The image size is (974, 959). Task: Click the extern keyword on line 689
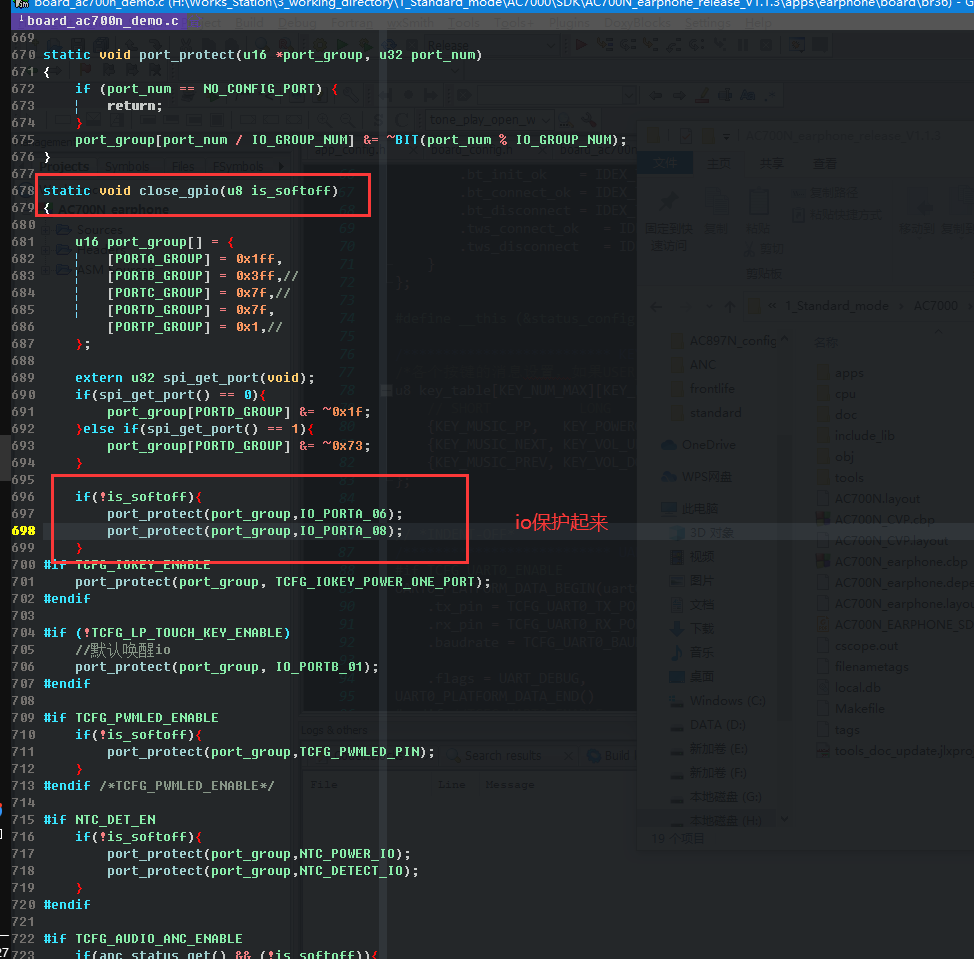point(99,378)
